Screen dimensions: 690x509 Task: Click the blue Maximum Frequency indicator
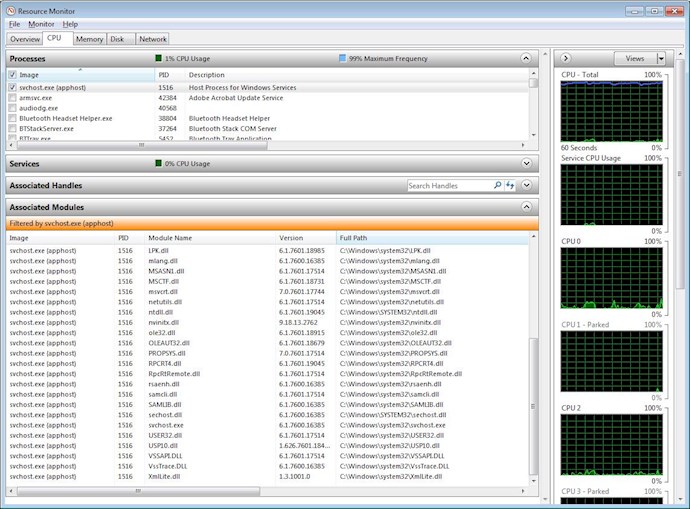click(342, 58)
